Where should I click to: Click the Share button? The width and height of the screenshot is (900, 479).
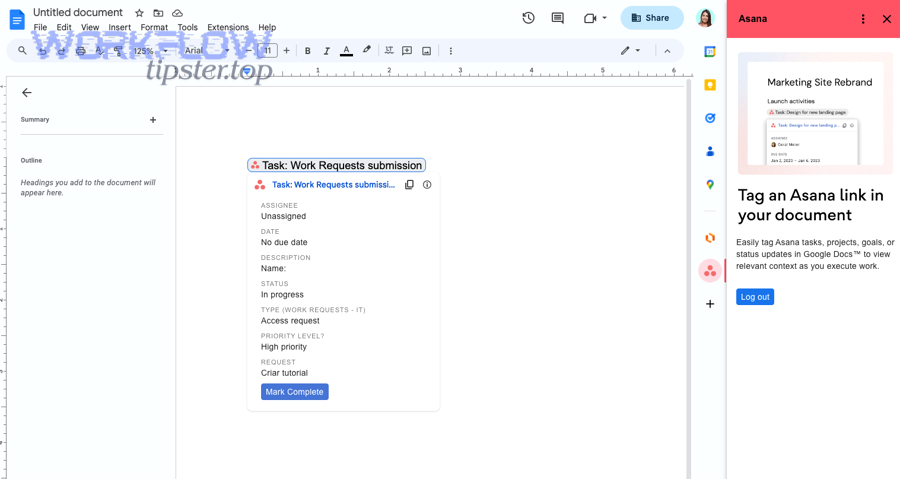pyautogui.click(x=651, y=18)
